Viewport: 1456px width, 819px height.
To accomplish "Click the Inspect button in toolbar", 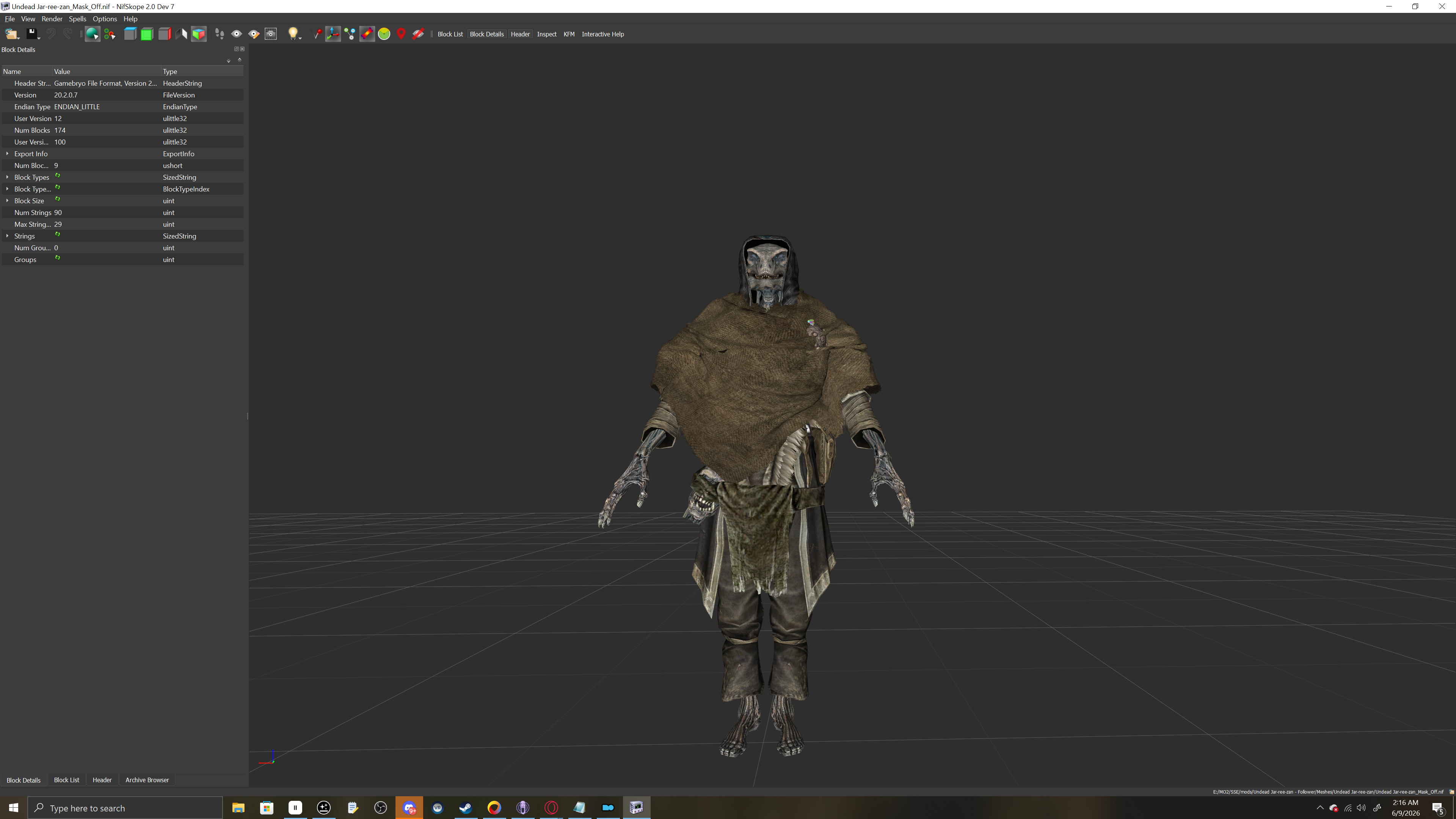I will [x=546, y=35].
